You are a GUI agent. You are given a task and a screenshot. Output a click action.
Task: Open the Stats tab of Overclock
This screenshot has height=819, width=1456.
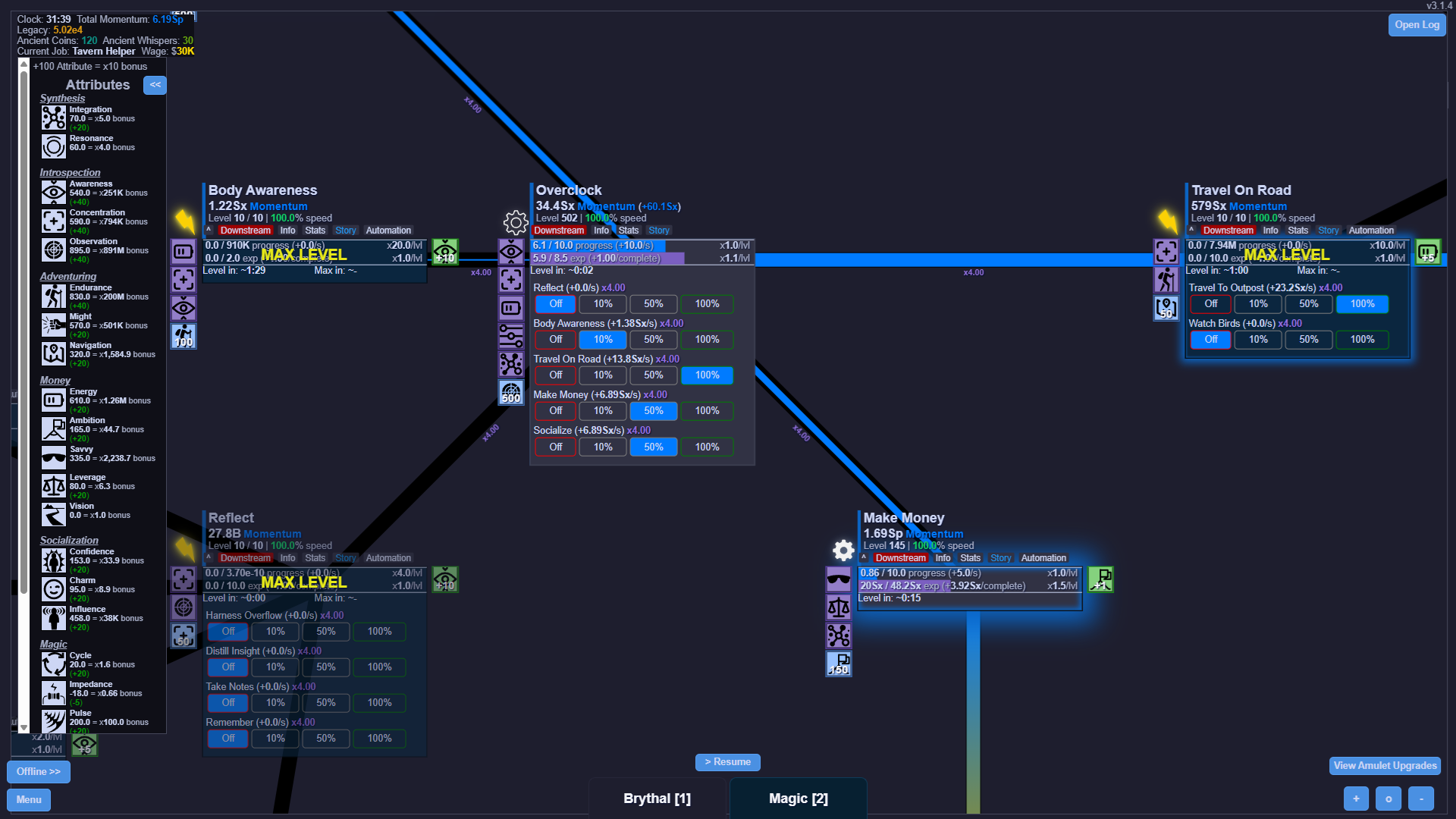click(x=628, y=231)
